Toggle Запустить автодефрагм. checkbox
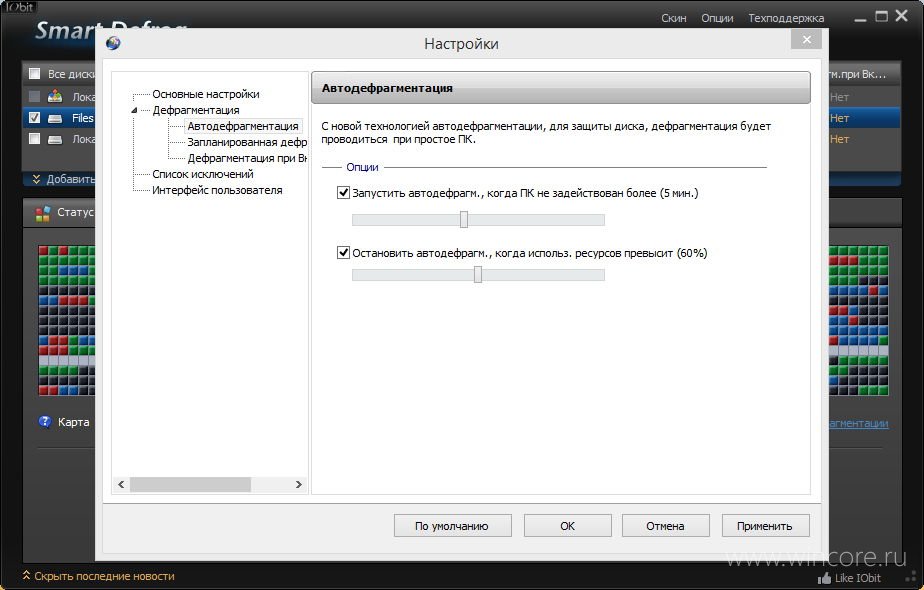924x590 pixels. pos(343,192)
